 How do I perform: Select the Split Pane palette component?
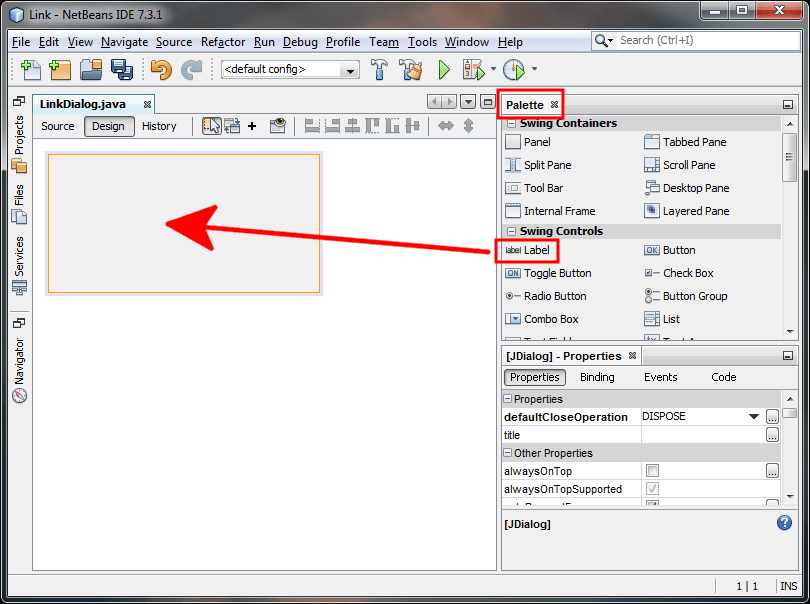pyautogui.click(x=538, y=165)
